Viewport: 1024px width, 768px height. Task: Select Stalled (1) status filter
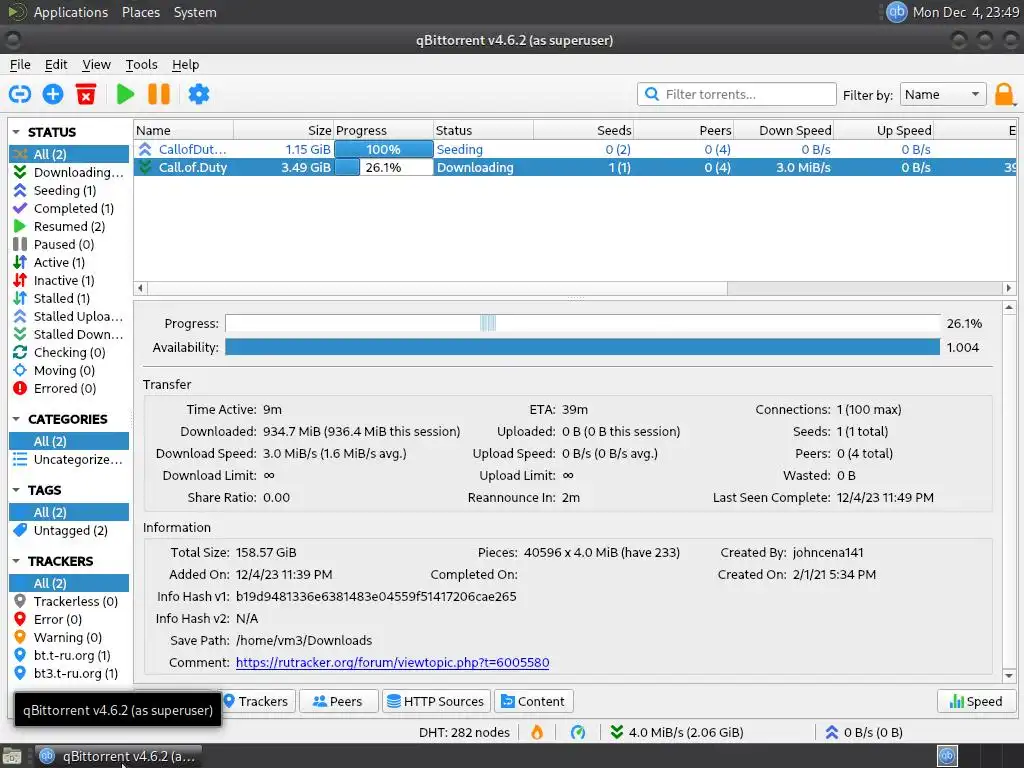(x=69, y=298)
